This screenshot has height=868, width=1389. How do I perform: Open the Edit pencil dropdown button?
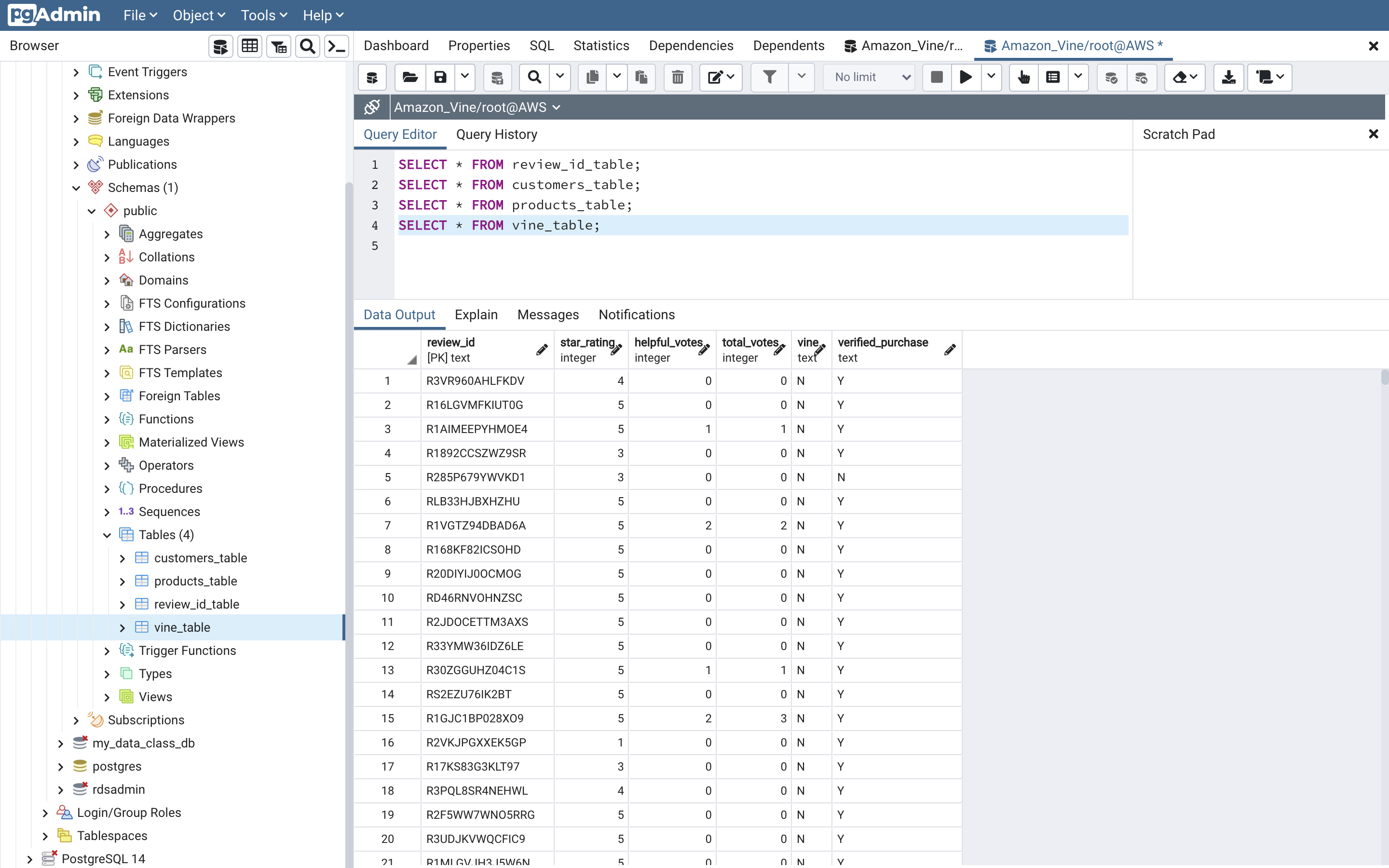point(721,77)
